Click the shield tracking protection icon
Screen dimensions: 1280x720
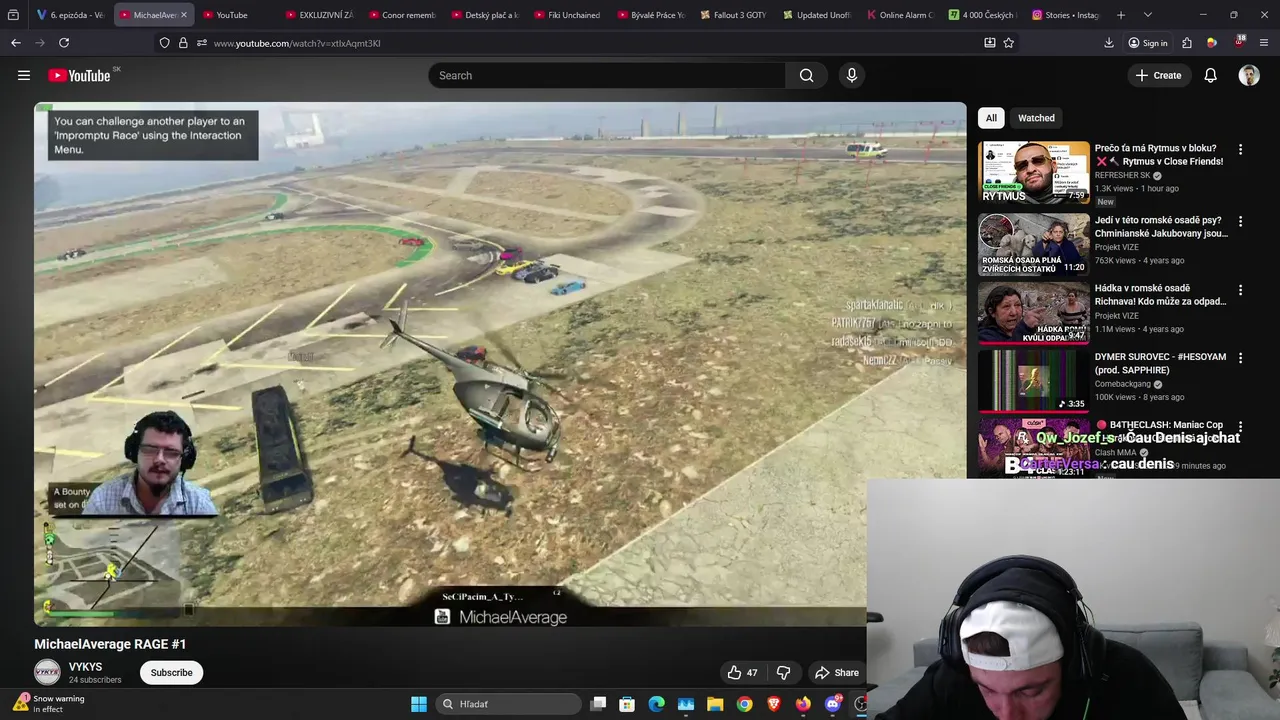[165, 43]
